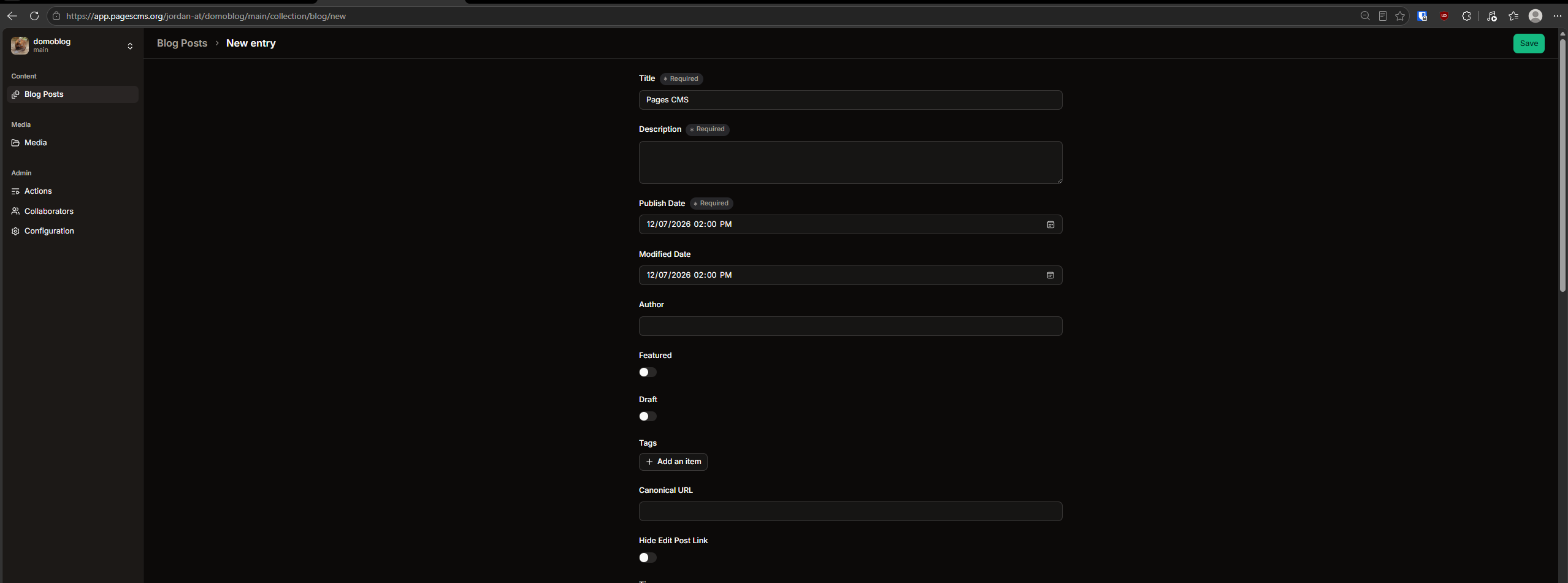
Task: Open Modified Date calendar picker icon
Action: coord(1050,275)
